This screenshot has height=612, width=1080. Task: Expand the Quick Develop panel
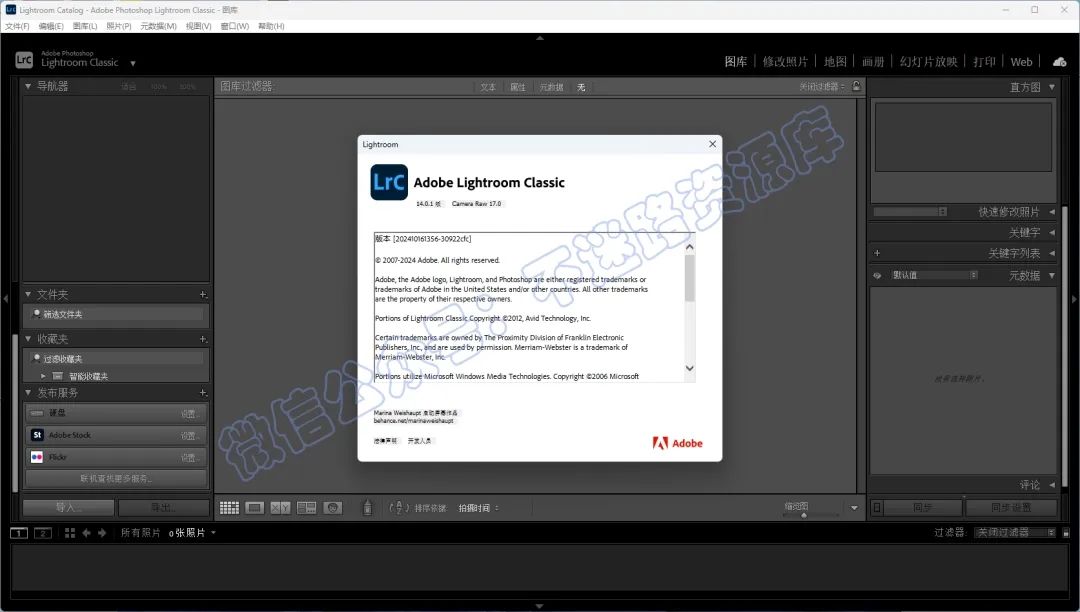tap(1052, 212)
